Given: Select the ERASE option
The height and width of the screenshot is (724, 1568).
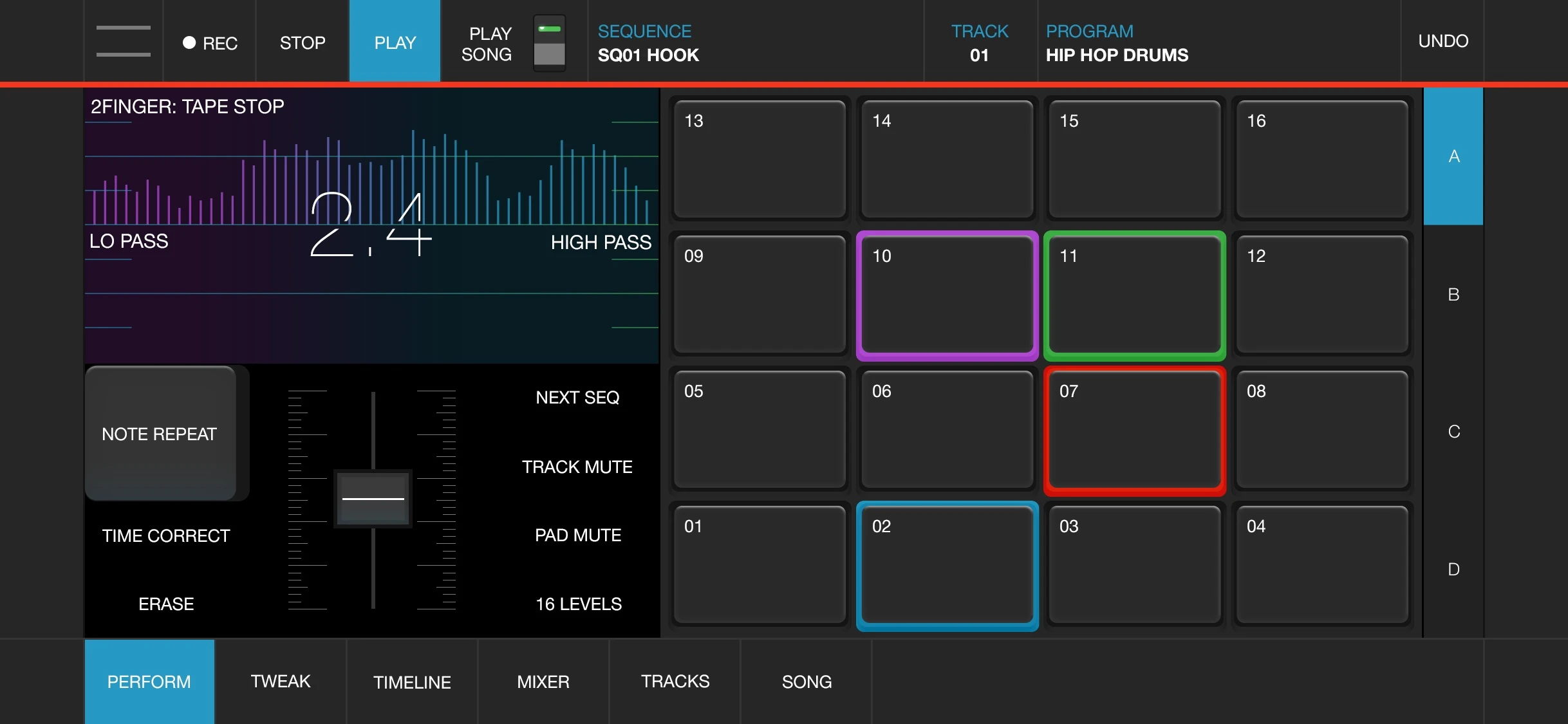Looking at the screenshot, I should tap(166, 604).
